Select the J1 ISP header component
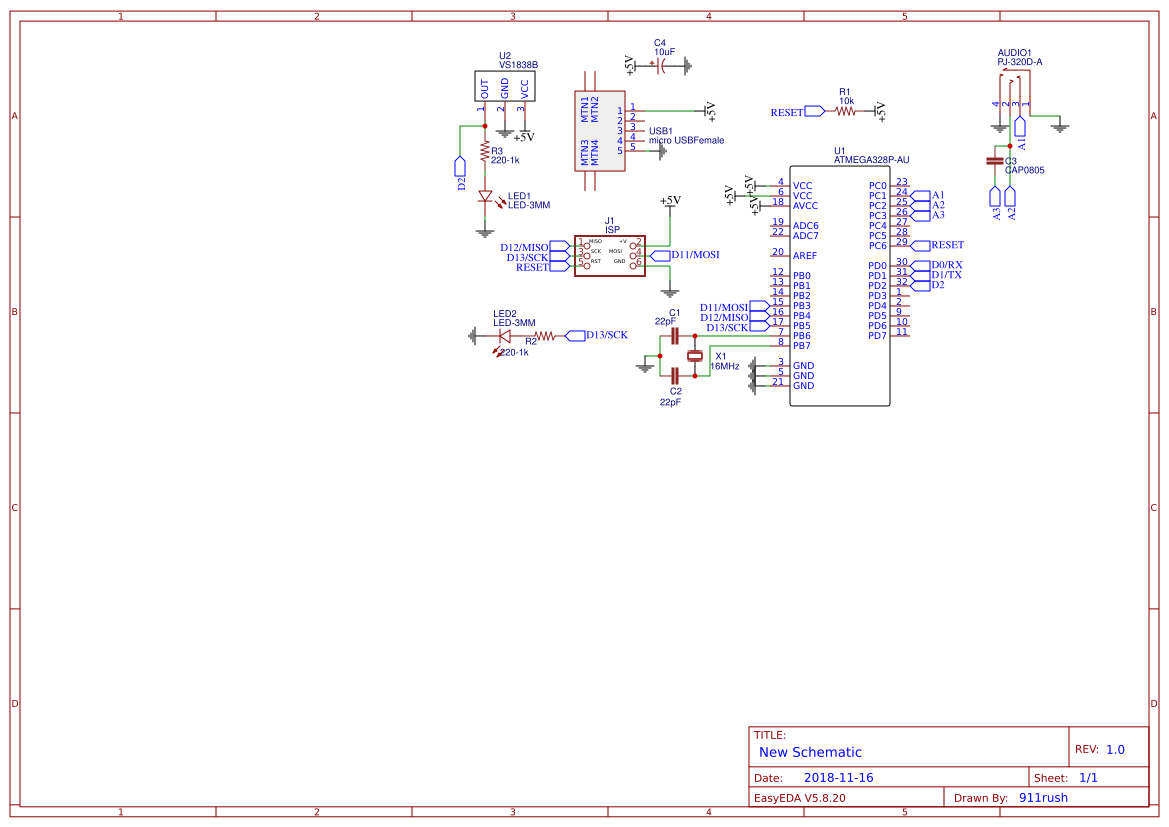Viewport: 1169px width, 827px height. click(609, 255)
